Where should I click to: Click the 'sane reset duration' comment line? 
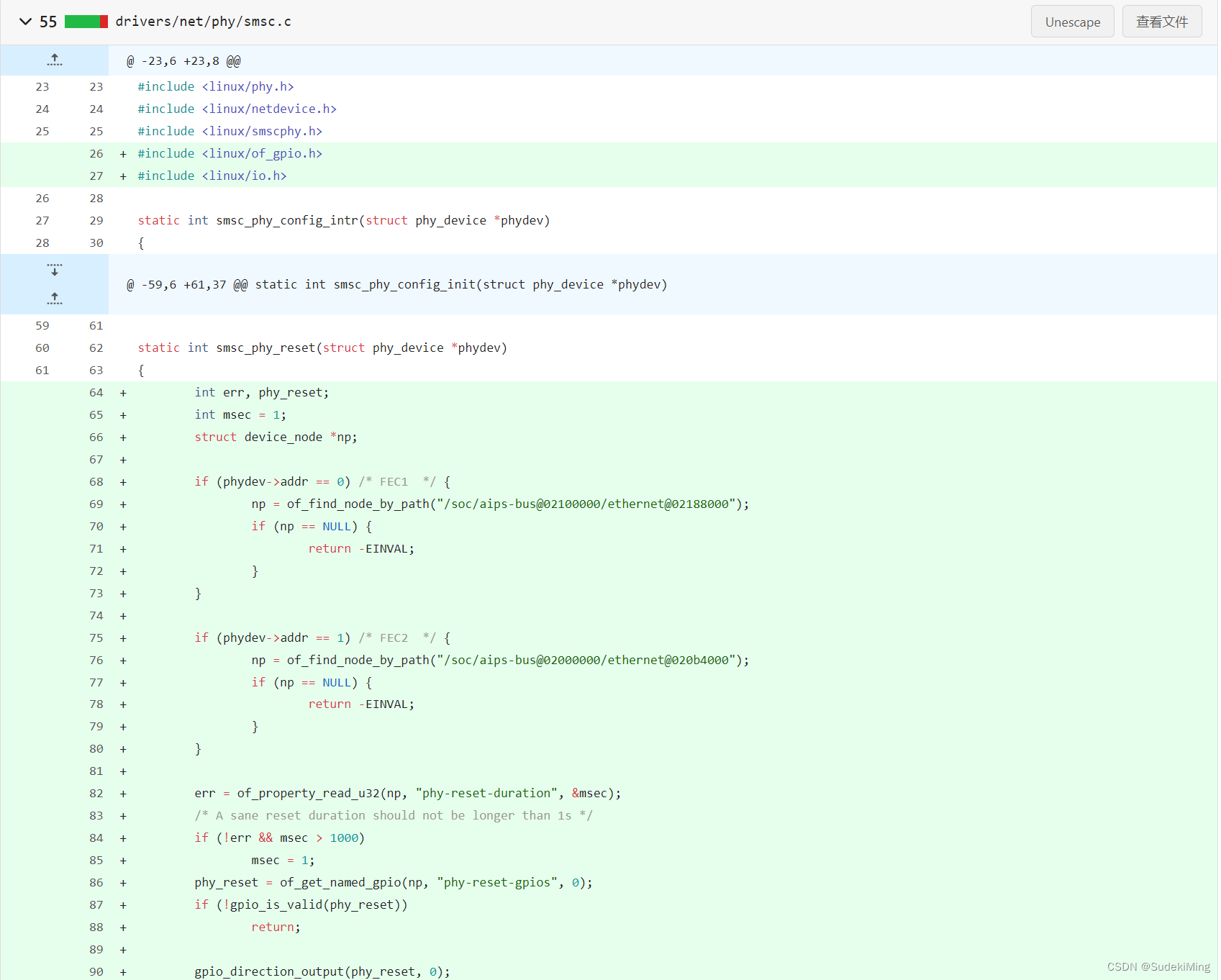[394, 815]
